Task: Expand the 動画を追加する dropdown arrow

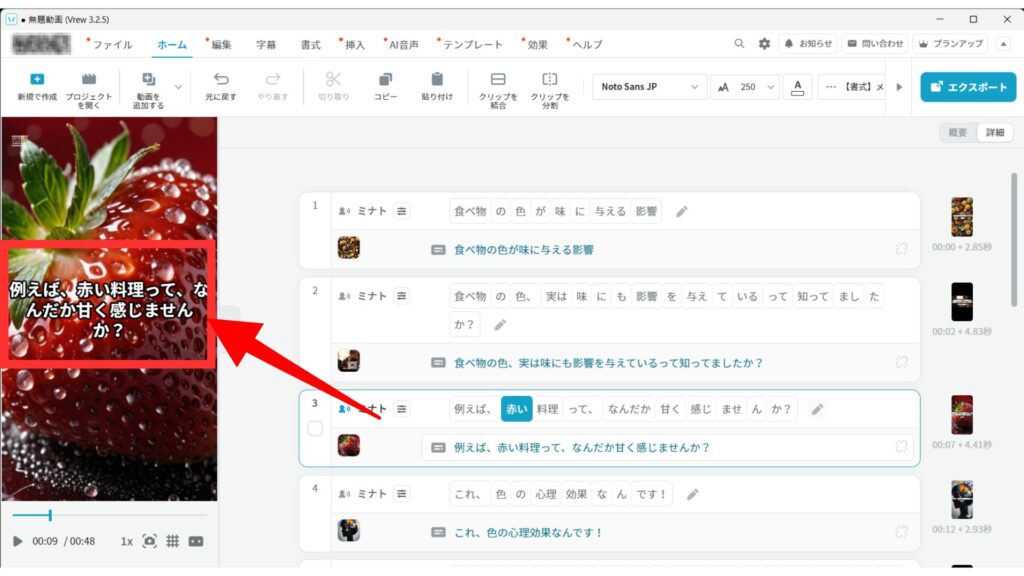Action: tap(179, 87)
